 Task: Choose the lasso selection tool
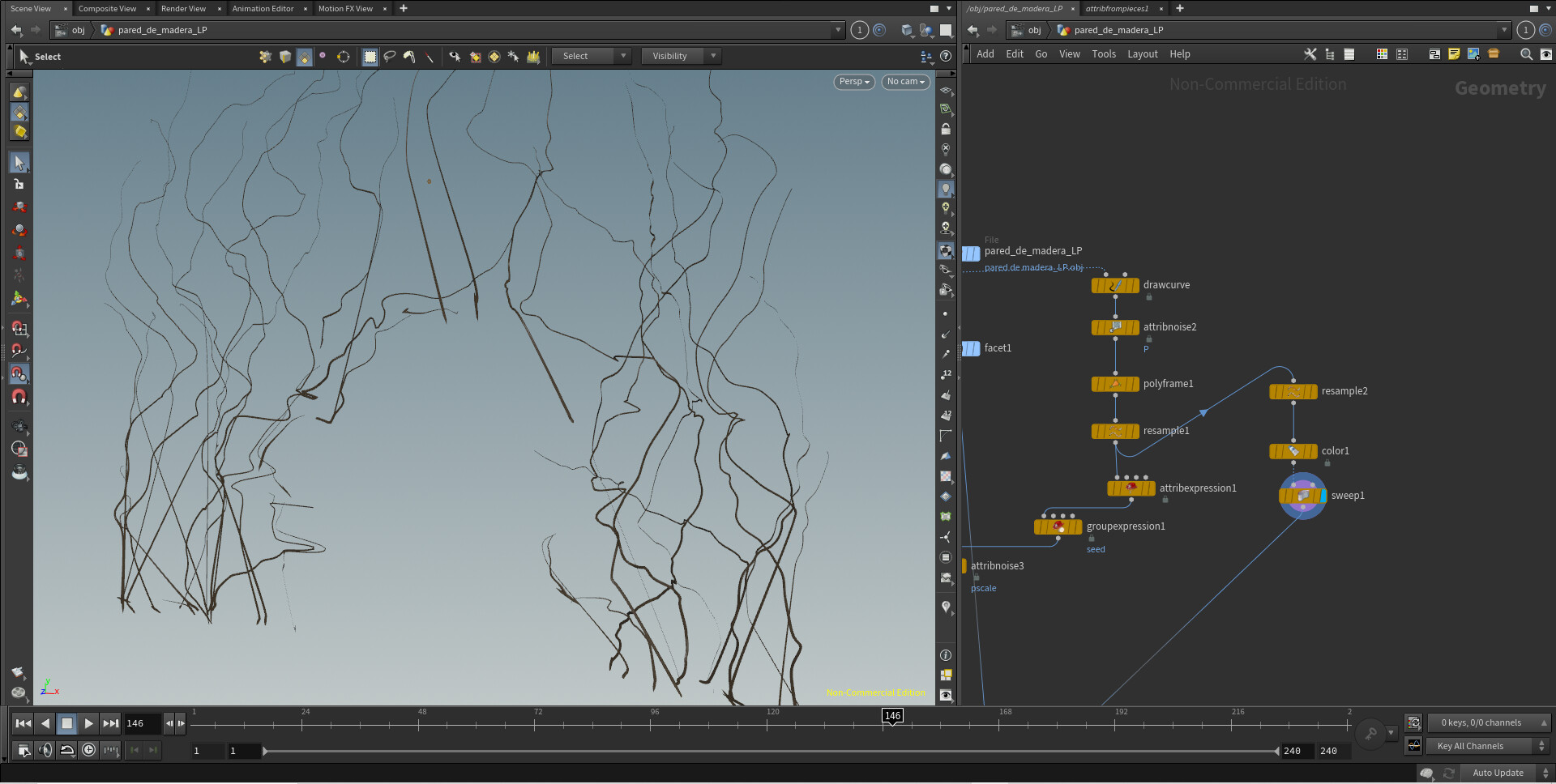pyautogui.click(x=390, y=57)
